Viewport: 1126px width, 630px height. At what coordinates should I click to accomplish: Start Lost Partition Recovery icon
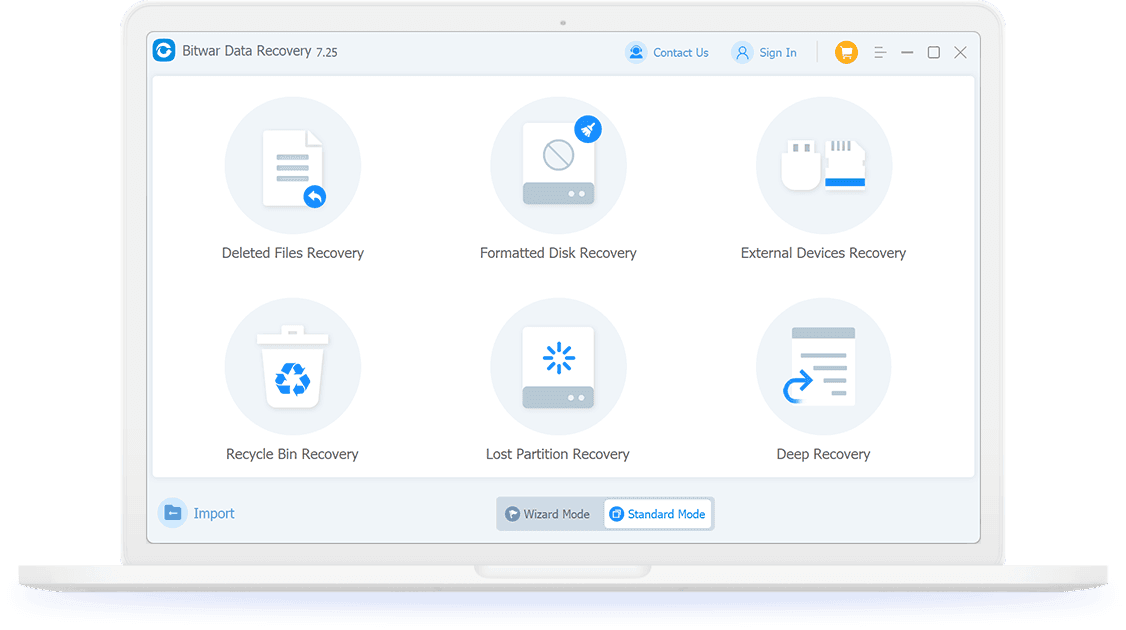(x=558, y=367)
